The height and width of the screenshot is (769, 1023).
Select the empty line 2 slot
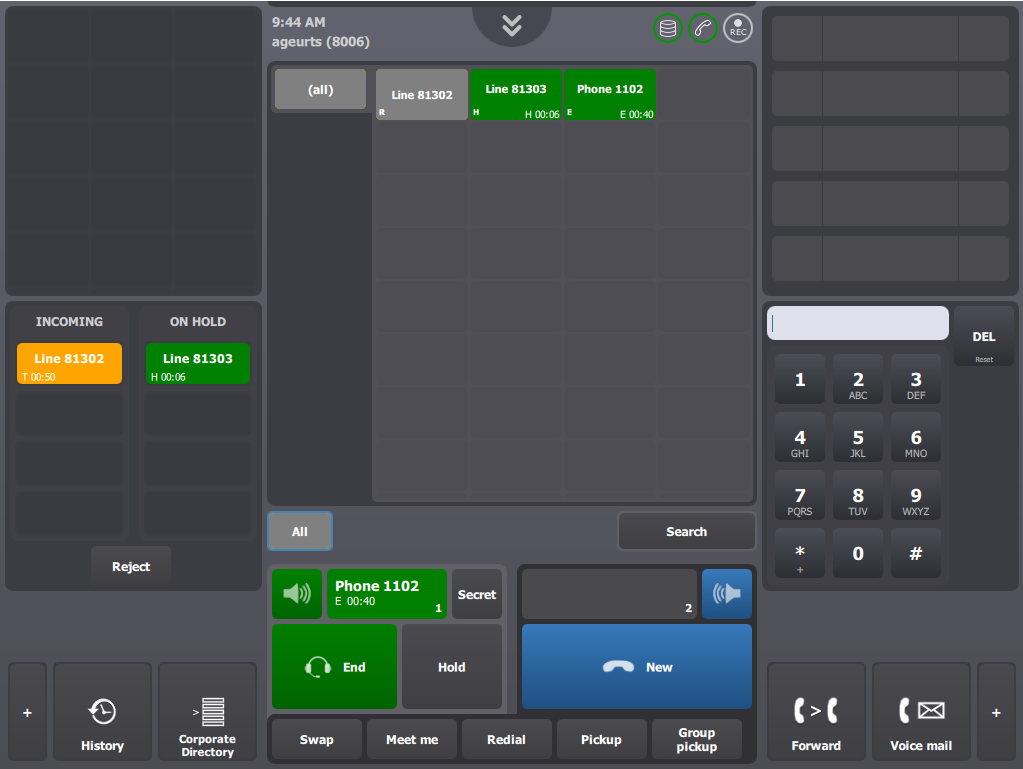coord(609,594)
